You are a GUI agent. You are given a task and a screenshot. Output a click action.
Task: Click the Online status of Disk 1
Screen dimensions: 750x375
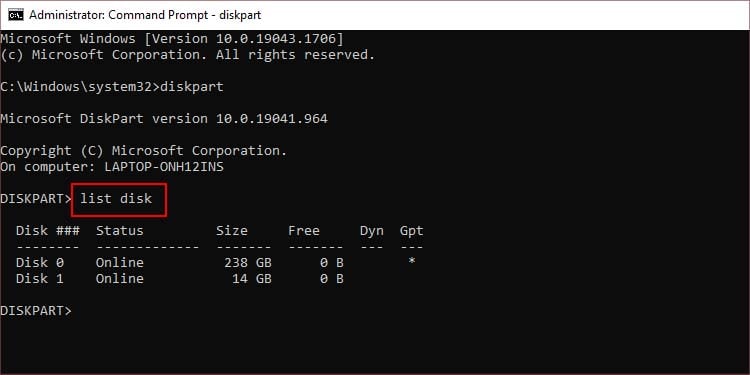point(120,278)
